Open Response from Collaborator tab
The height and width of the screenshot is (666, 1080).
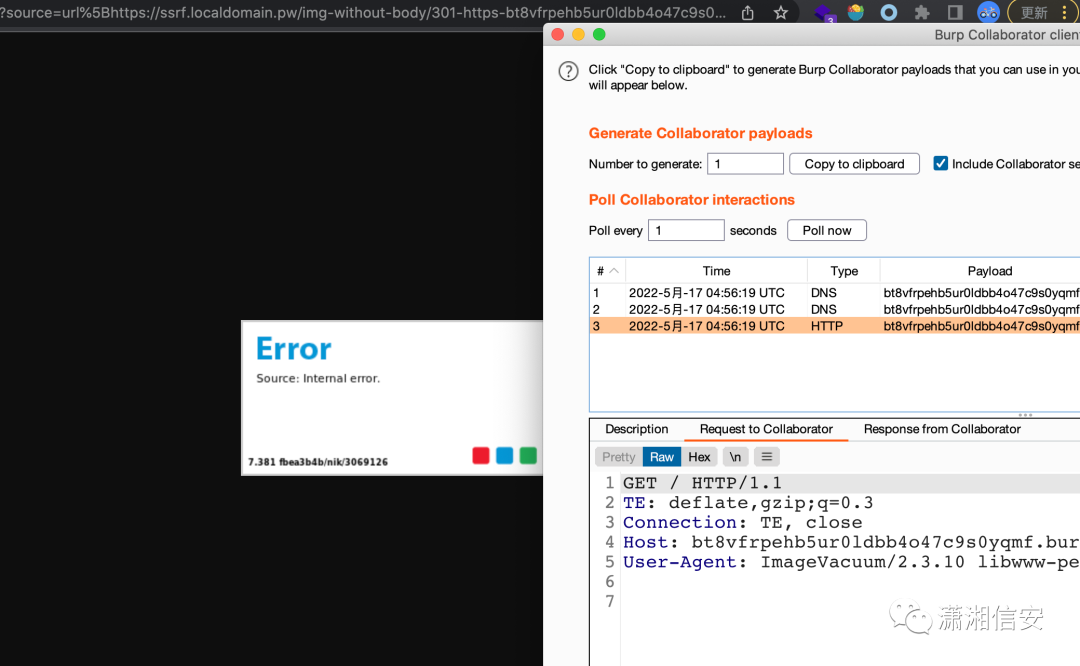(942, 429)
